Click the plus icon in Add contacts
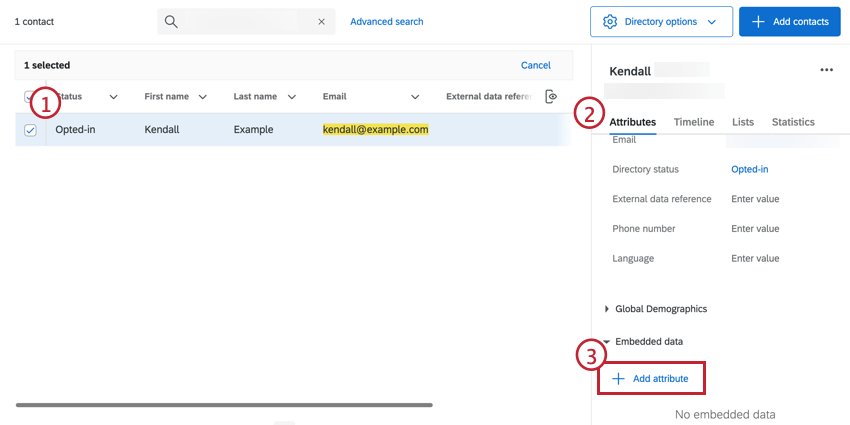The width and height of the screenshot is (850, 425). coord(758,22)
